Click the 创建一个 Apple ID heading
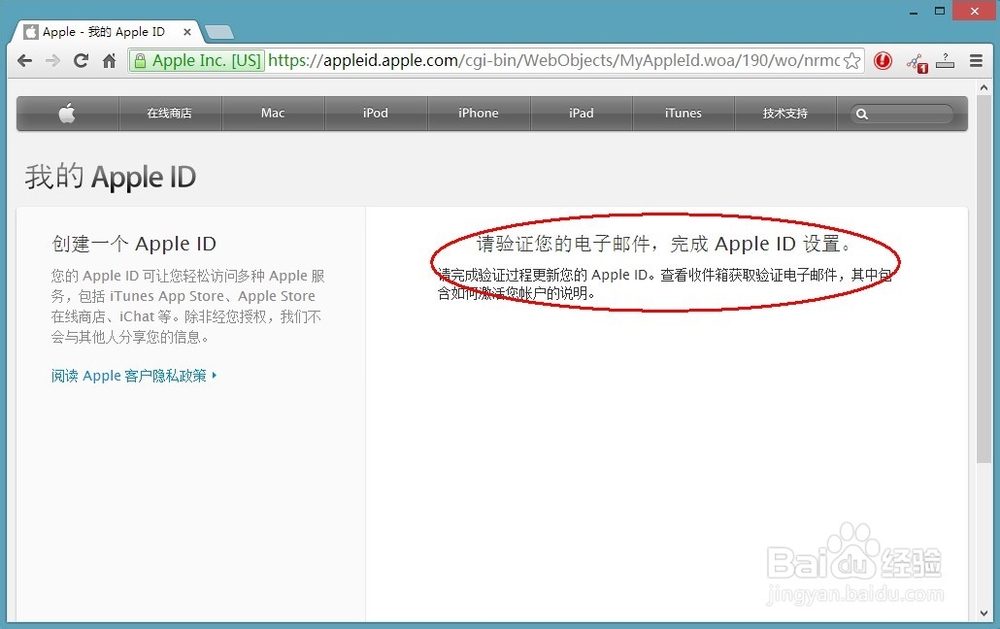The height and width of the screenshot is (629, 1000). pos(134,244)
